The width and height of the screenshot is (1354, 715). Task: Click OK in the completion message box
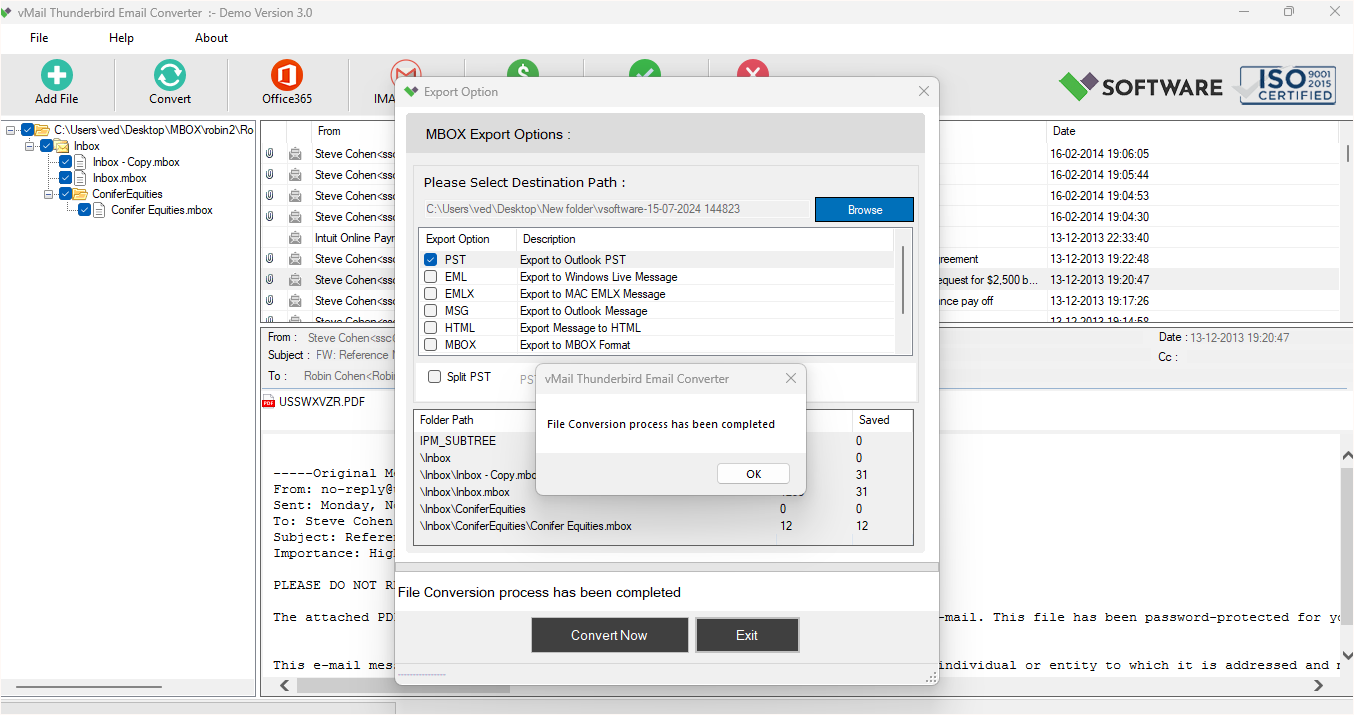[x=753, y=474]
